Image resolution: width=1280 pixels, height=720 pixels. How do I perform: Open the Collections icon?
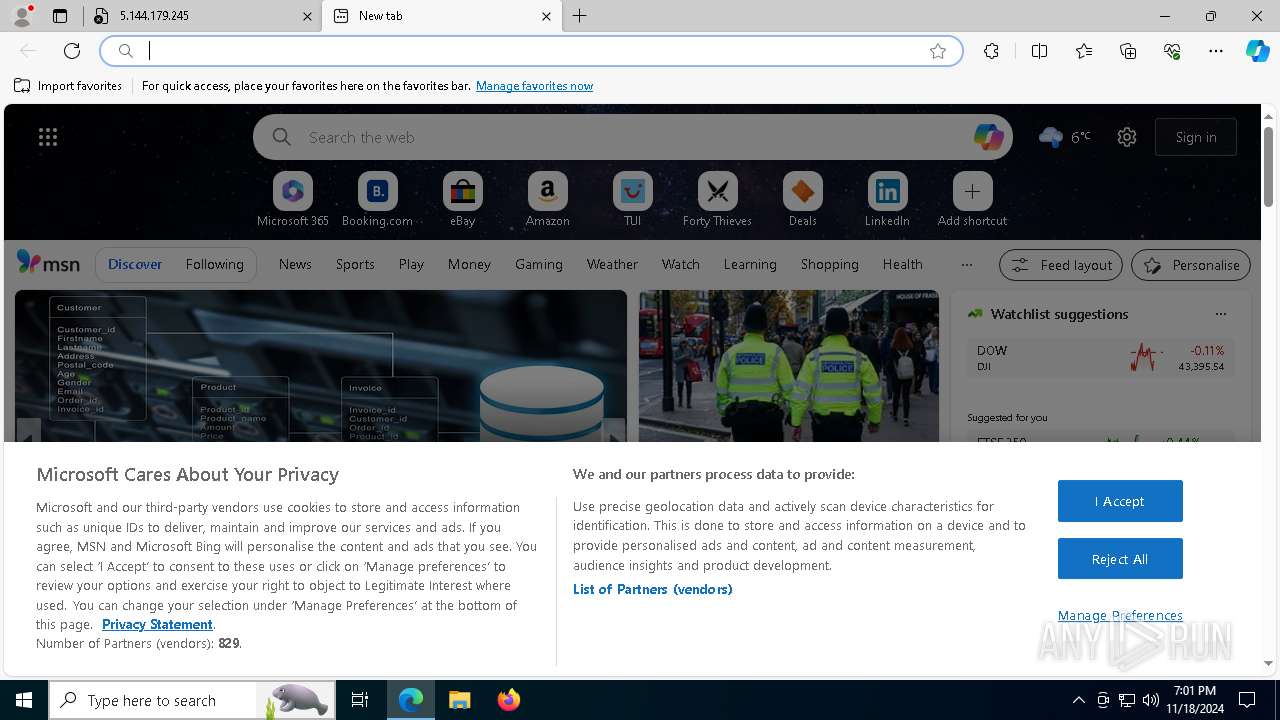1128,51
